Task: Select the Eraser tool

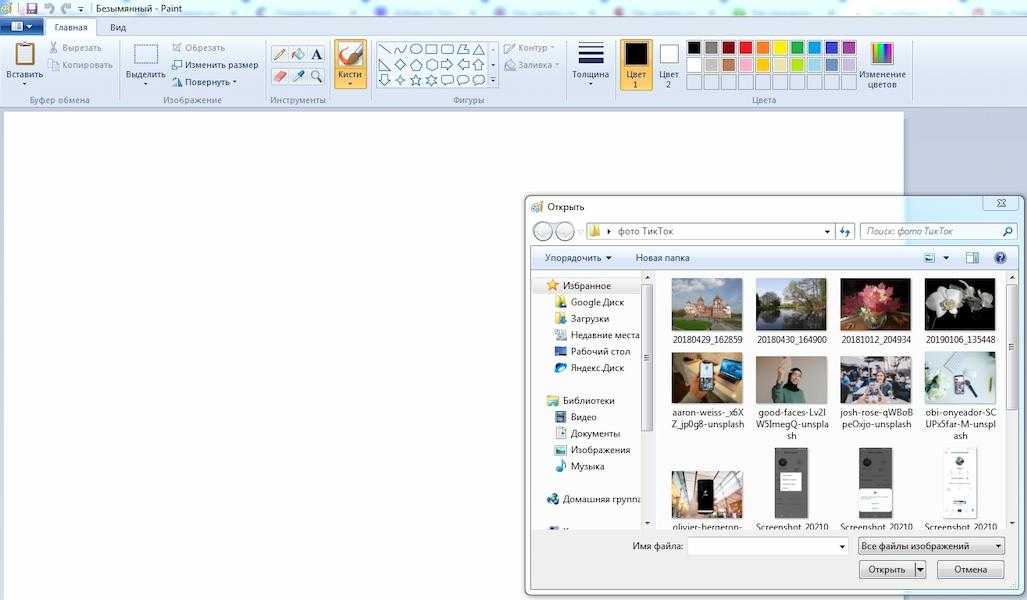Action: (x=280, y=76)
